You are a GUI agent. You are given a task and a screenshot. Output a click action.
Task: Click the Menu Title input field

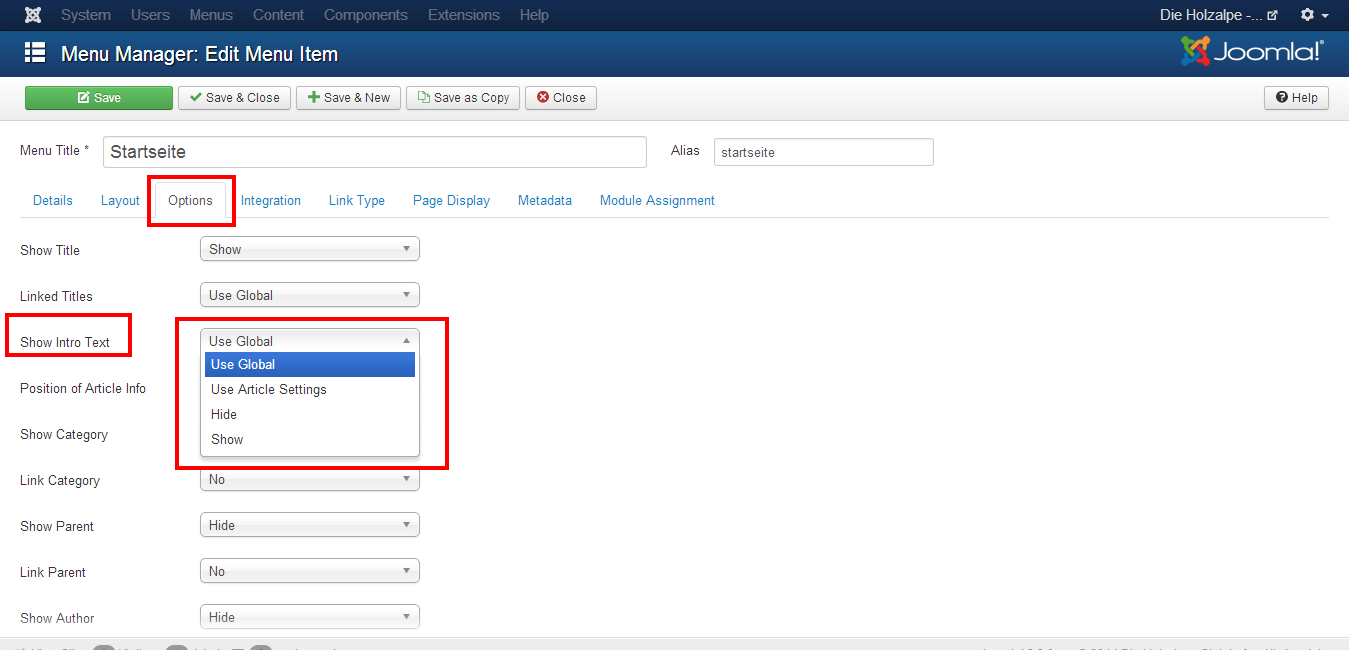point(375,152)
